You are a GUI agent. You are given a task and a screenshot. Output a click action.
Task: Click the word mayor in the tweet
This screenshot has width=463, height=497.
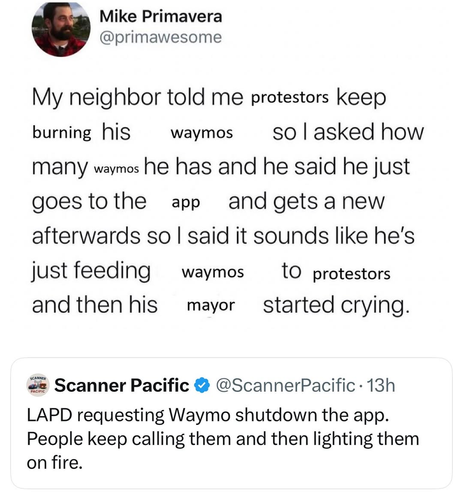pyautogui.click(x=211, y=306)
